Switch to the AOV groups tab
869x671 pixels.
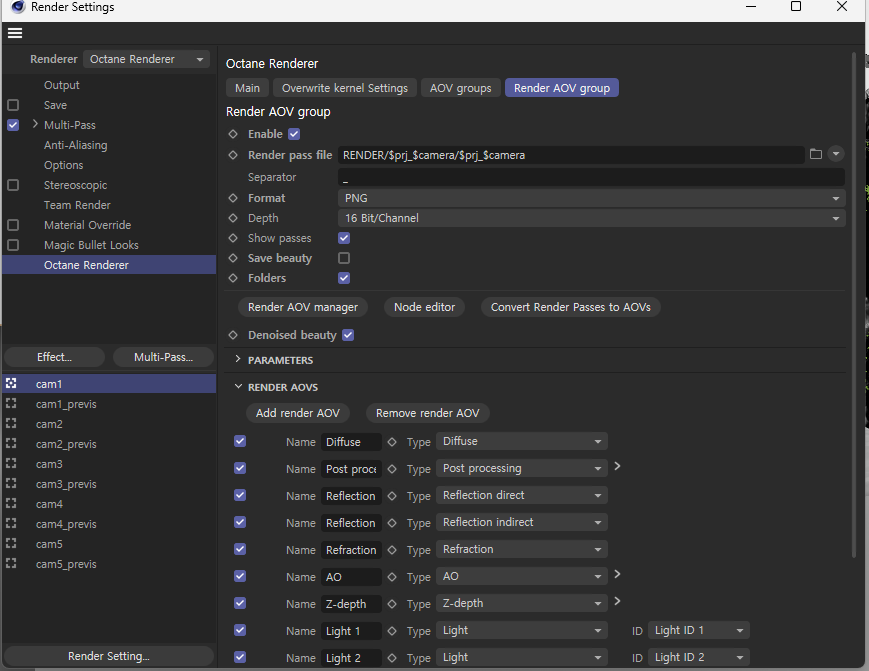point(461,88)
